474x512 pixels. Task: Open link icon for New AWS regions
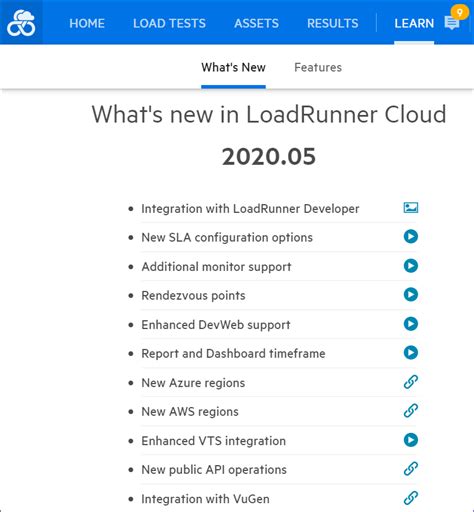[x=411, y=411]
